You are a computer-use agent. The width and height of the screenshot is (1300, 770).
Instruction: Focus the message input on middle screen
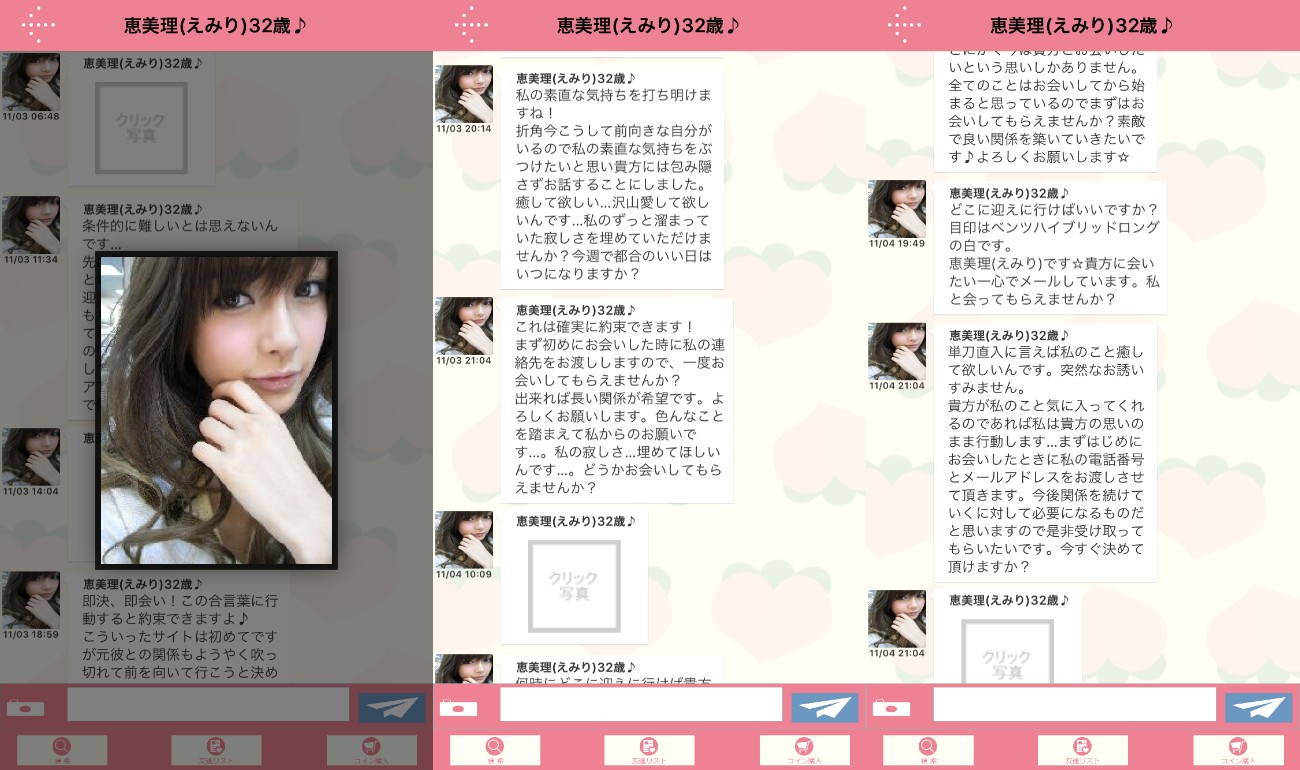(641, 704)
